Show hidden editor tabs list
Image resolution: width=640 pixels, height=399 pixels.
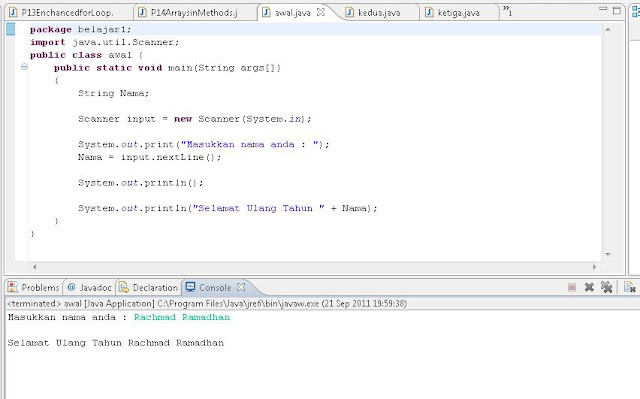[507, 10]
